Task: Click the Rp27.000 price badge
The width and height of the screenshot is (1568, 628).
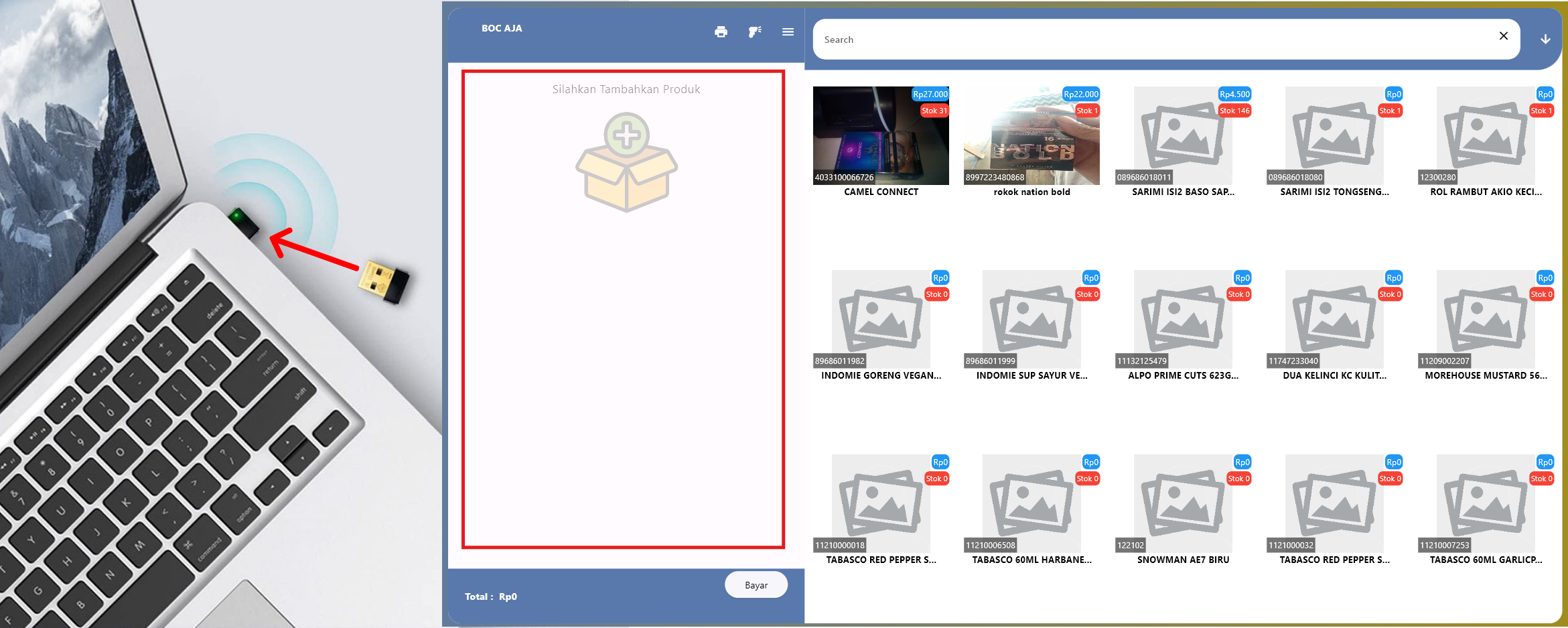Action: click(x=930, y=95)
